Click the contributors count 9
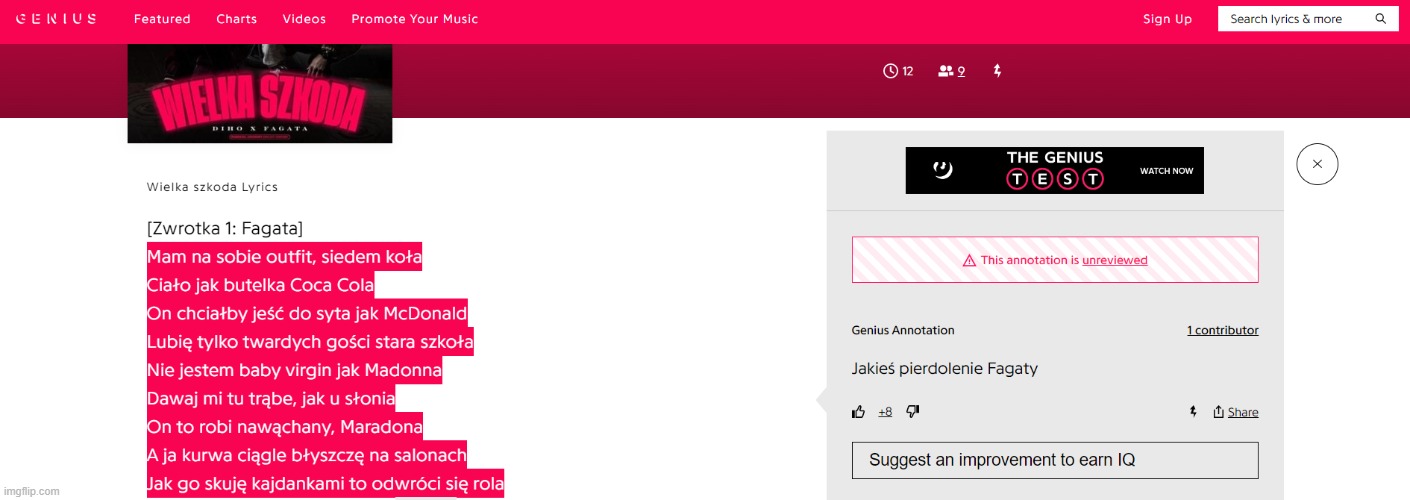The image size is (1410, 500). 961,71
